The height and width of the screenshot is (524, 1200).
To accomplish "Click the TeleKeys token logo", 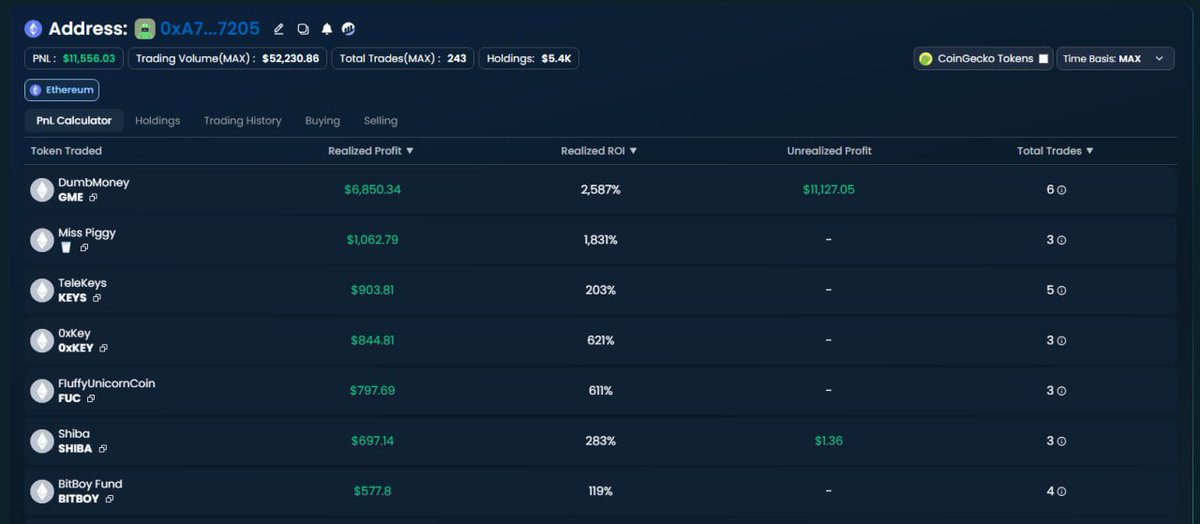I will click(42, 290).
